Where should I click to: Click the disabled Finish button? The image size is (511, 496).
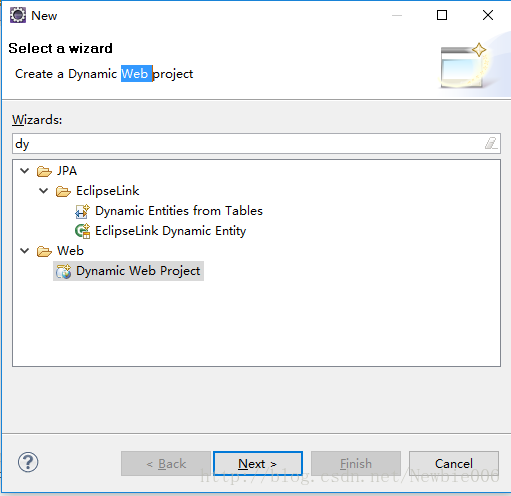coord(356,463)
